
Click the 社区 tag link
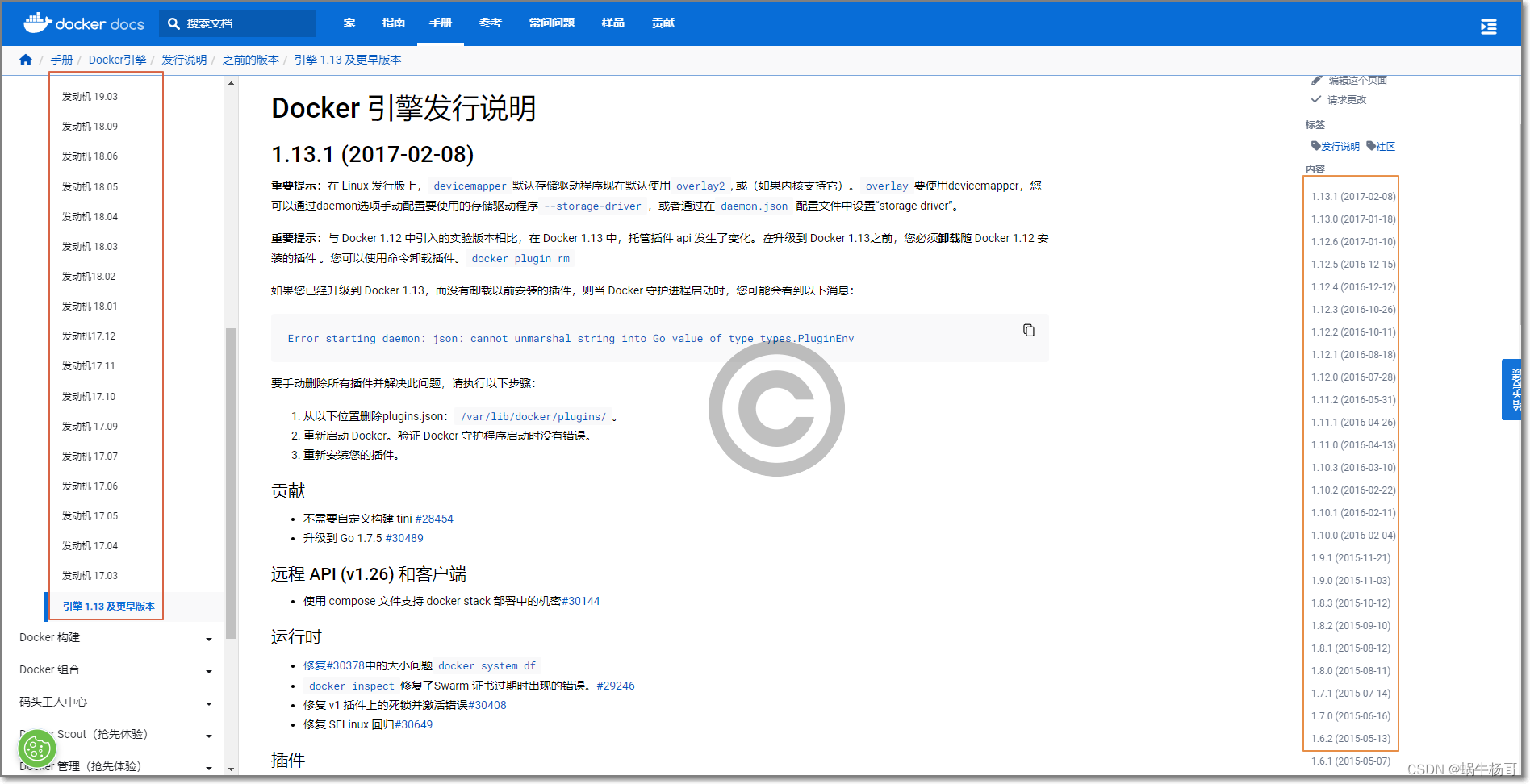click(x=1386, y=146)
